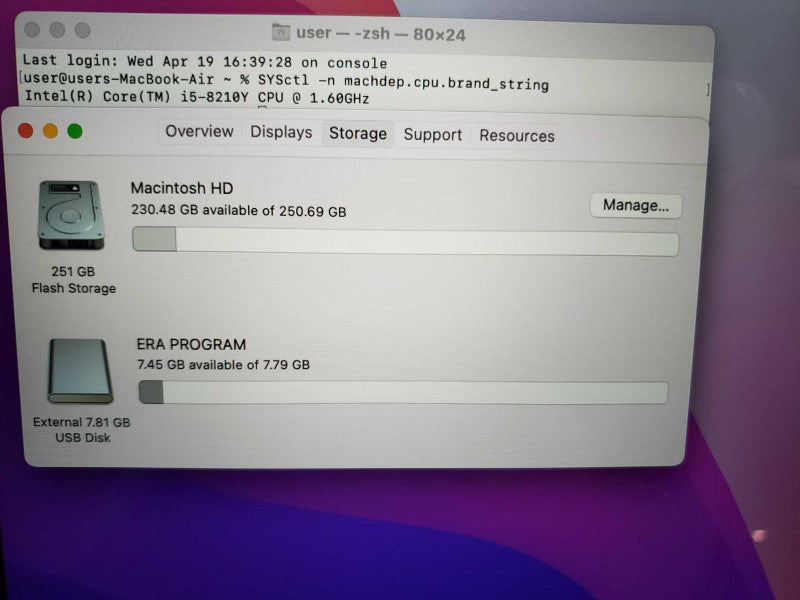Click the Terminal window title bar text
The height and width of the screenshot is (600, 800).
pyautogui.click(x=381, y=34)
